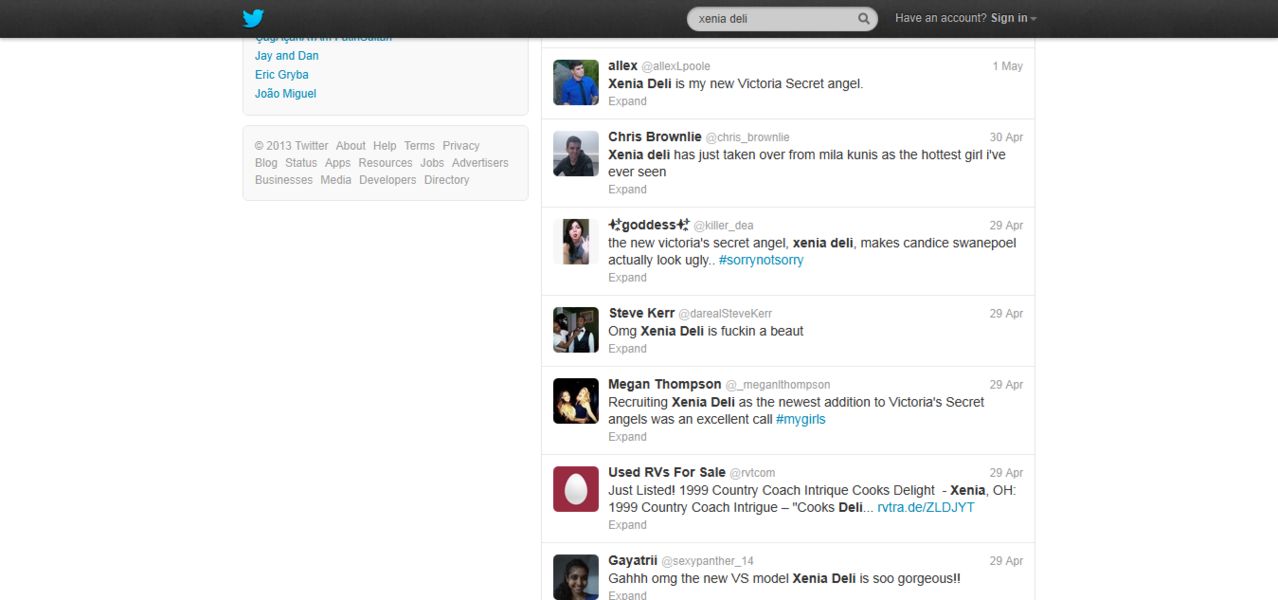
Task: Open the Media footer link
Action: [336, 180]
